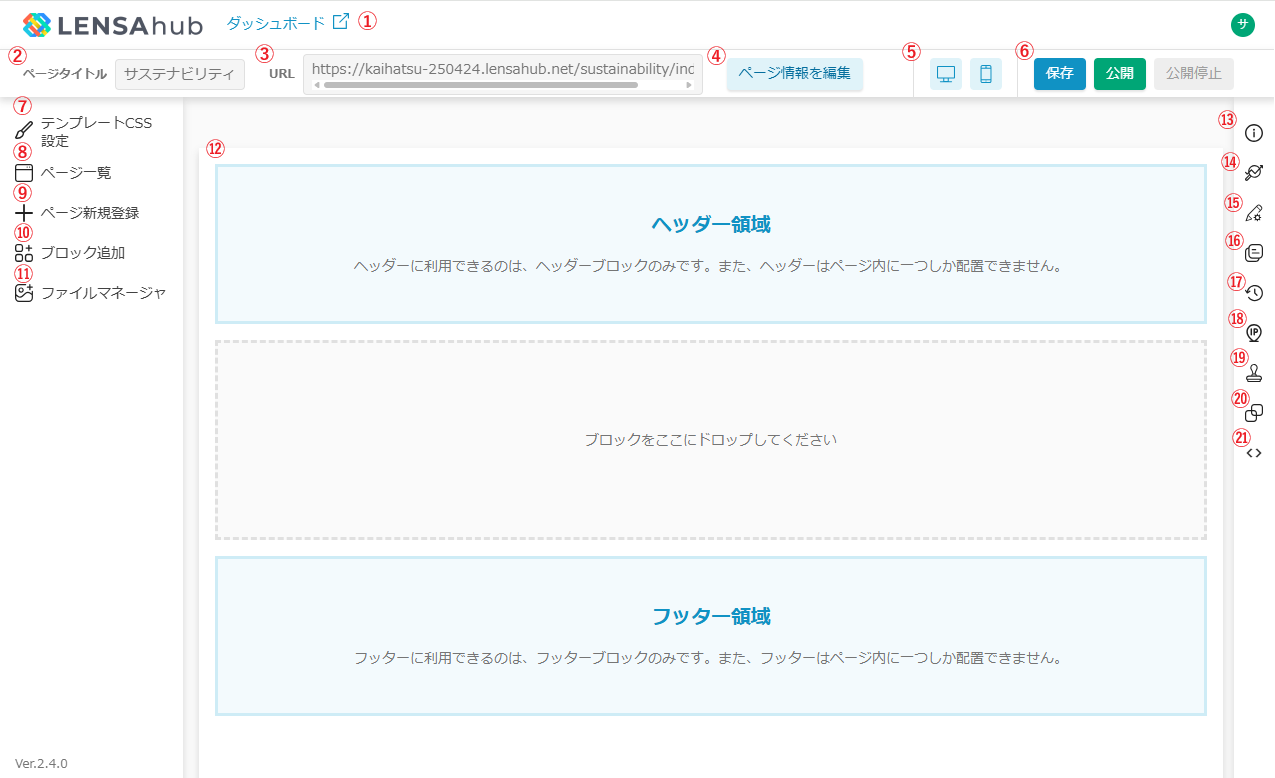This screenshot has height=778, width=1275.
Task: Select ページ新規登録 in the sidebar
Action: 91,213
